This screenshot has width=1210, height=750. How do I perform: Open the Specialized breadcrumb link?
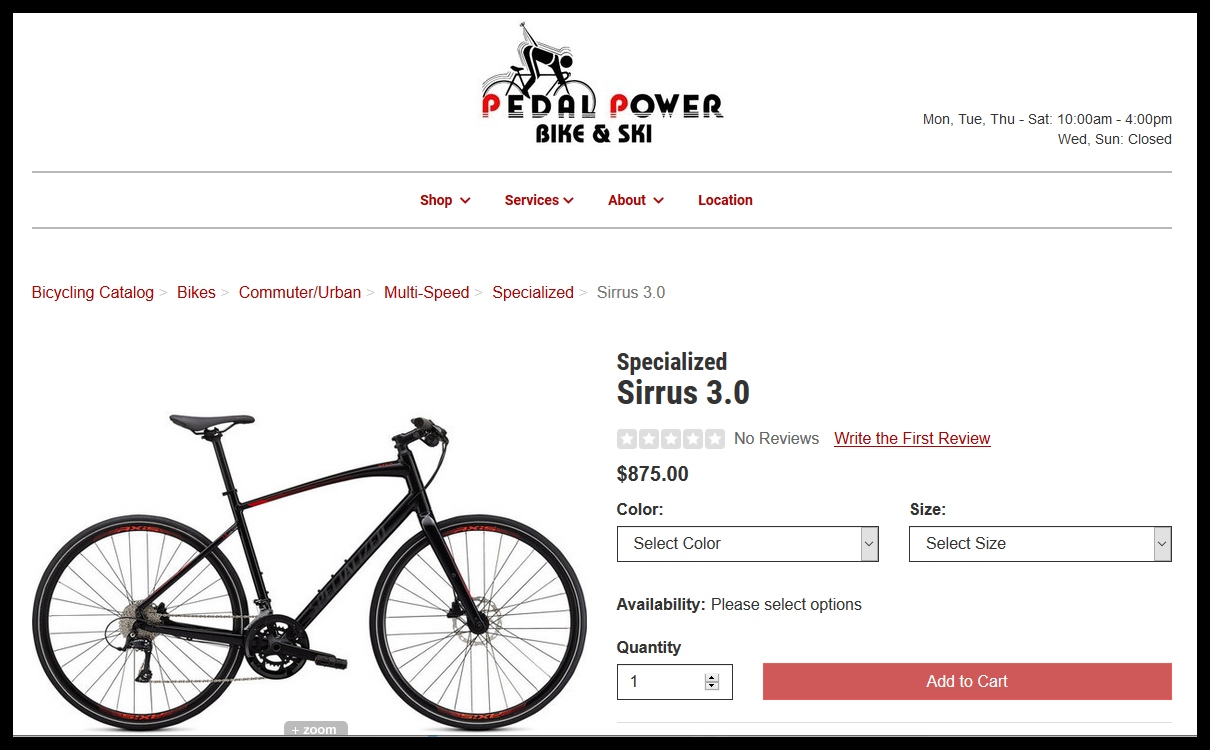coord(533,293)
